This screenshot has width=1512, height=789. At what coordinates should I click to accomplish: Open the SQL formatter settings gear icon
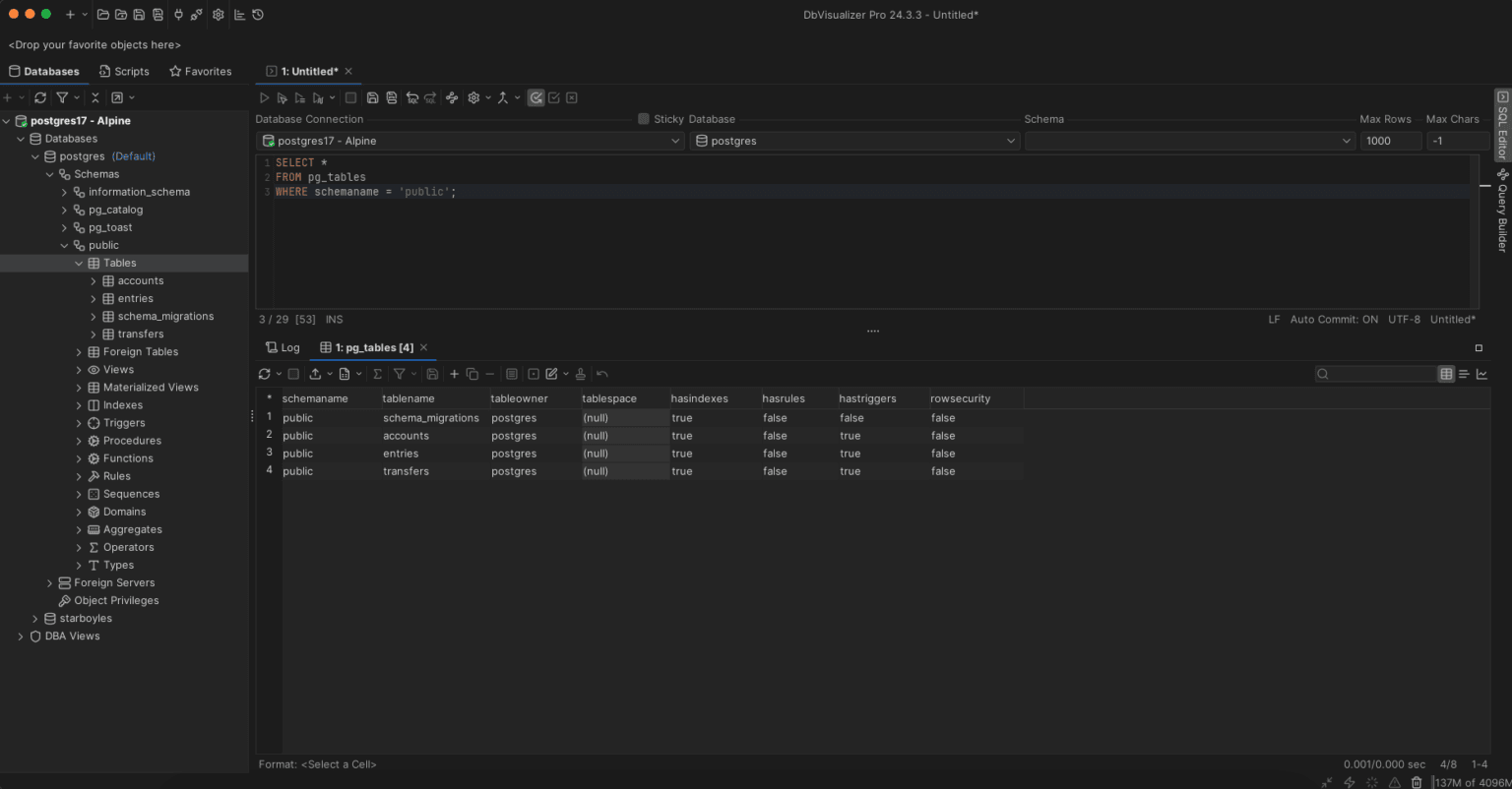pyautogui.click(x=473, y=97)
